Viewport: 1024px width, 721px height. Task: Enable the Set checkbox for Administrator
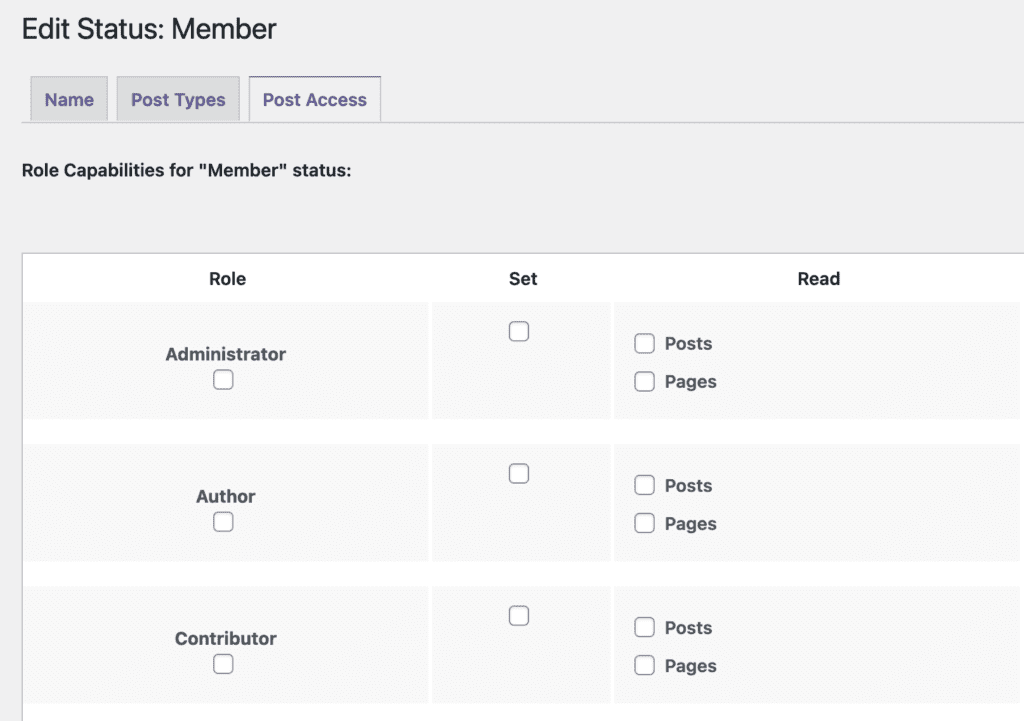[518, 331]
